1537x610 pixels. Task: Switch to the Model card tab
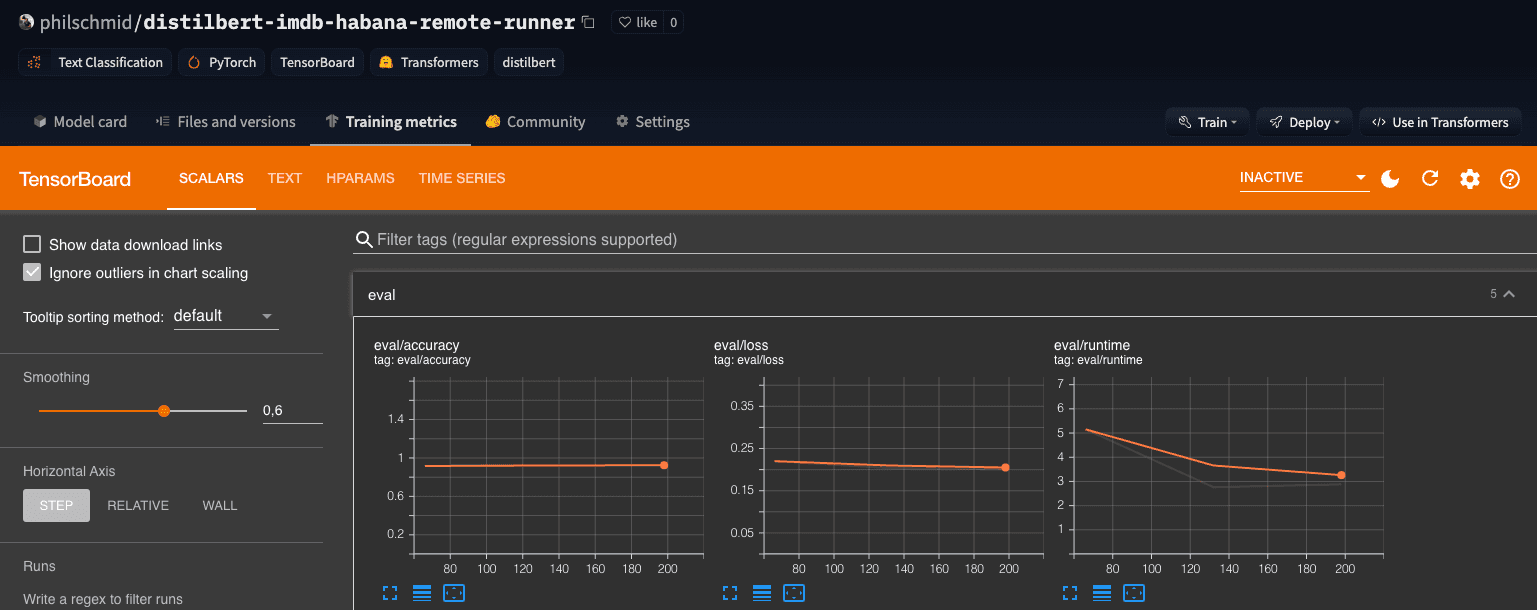click(80, 122)
